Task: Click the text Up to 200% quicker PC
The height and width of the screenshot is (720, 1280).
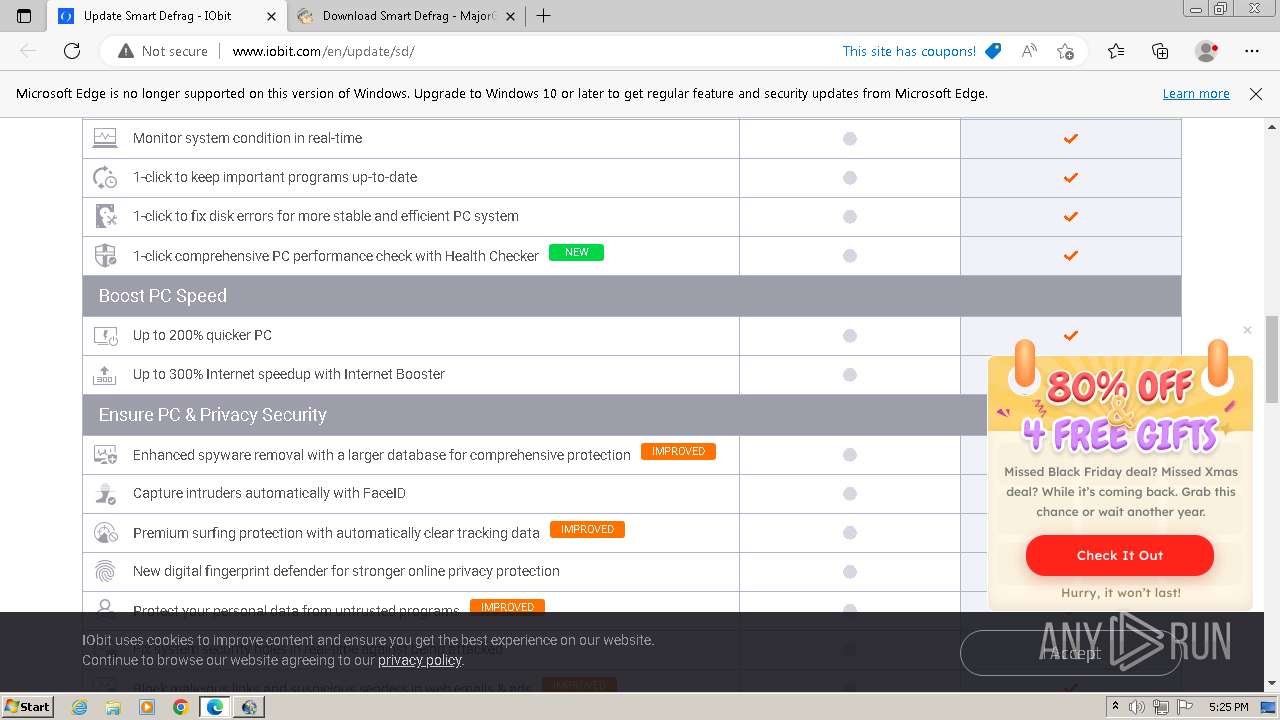Action: pos(202,335)
